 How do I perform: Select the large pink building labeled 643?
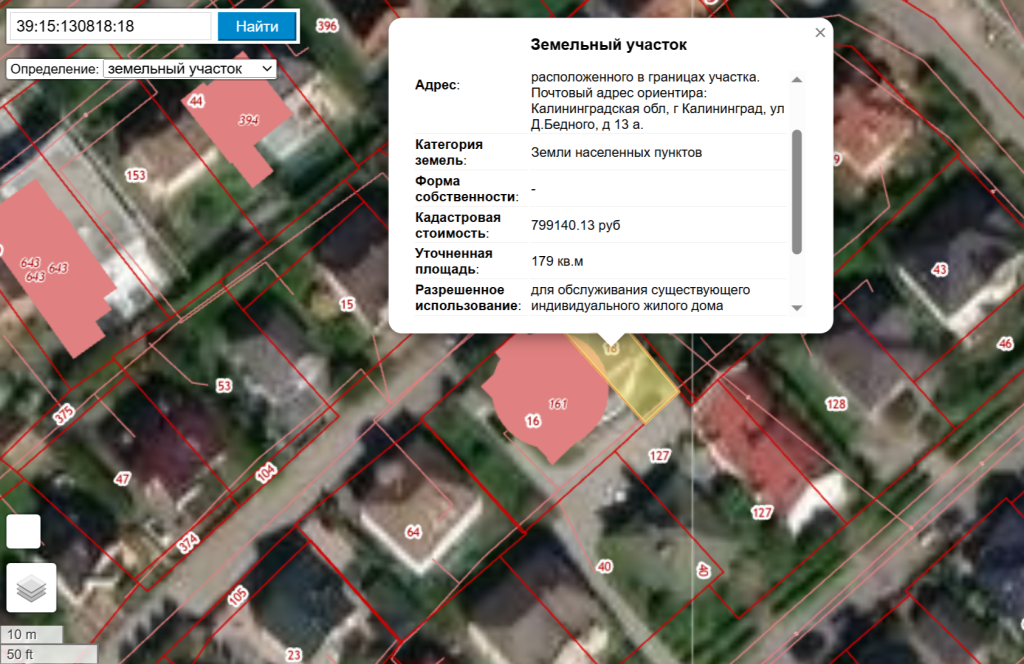point(55,265)
